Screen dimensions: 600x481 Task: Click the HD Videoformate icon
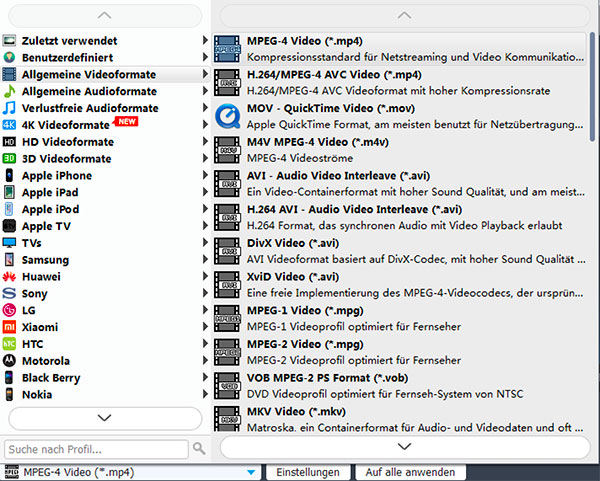pyautogui.click(x=9, y=142)
